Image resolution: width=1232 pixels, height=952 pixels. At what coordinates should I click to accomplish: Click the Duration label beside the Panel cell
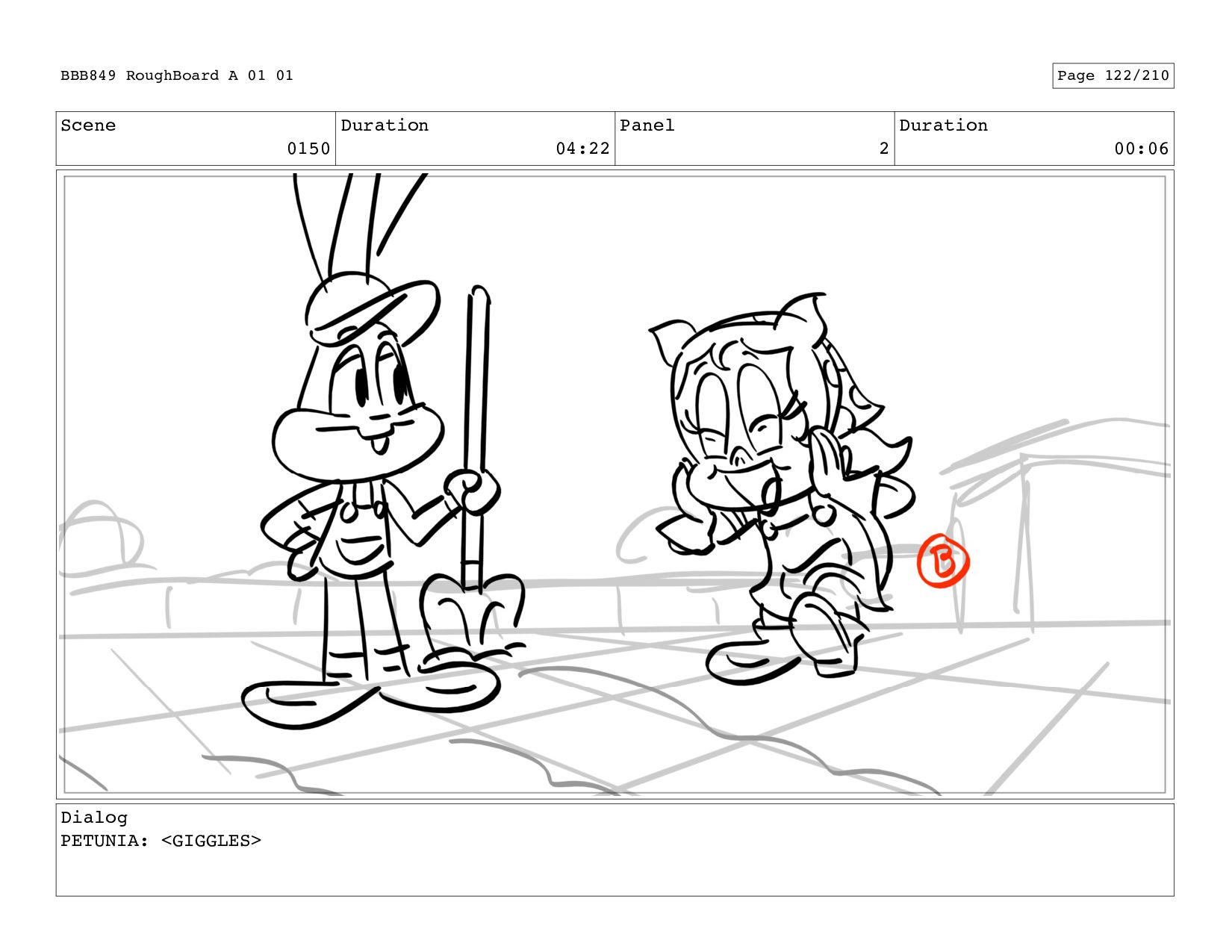(943, 125)
